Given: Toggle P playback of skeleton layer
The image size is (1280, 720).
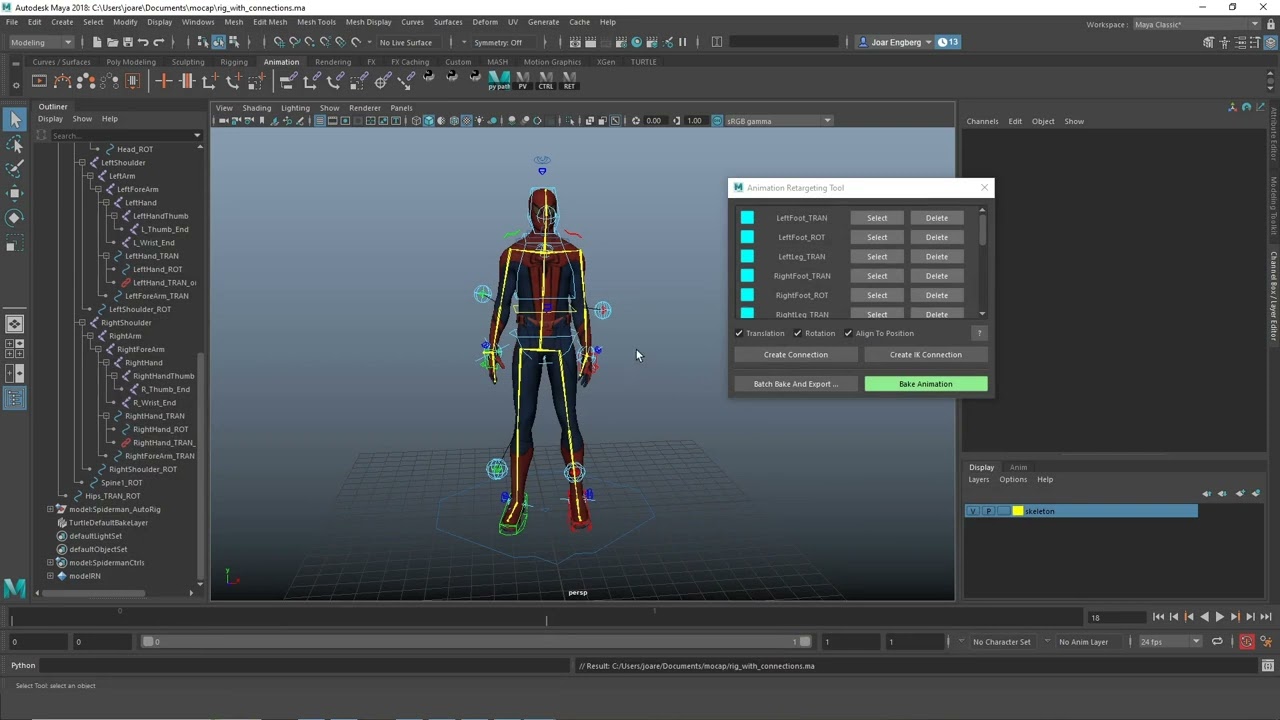Looking at the screenshot, I should pyautogui.click(x=988, y=511).
